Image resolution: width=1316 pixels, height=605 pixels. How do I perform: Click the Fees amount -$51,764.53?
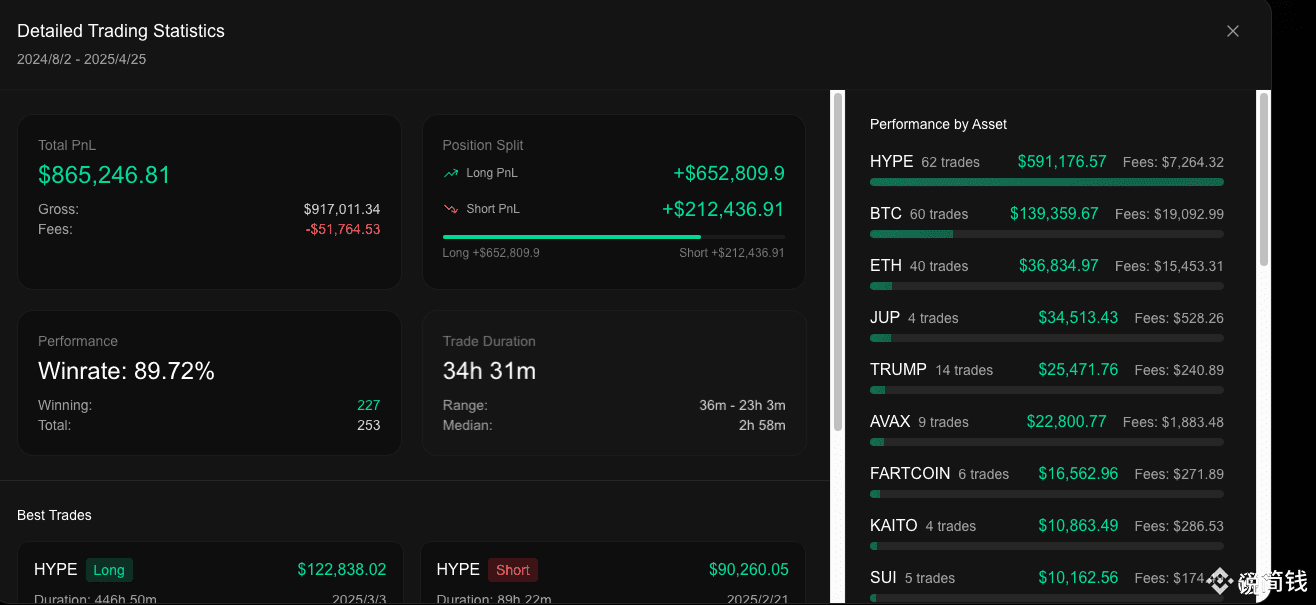point(343,229)
